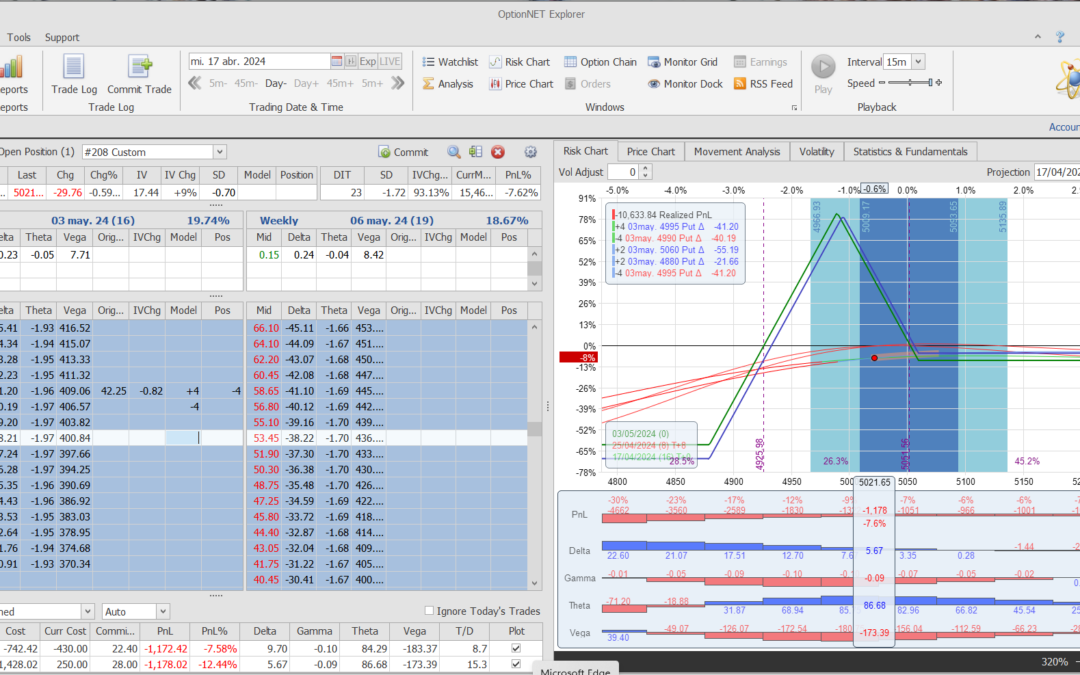Switch to the Price Chart tab
The width and height of the screenshot is (1080, 675).
tap(650, 151)
